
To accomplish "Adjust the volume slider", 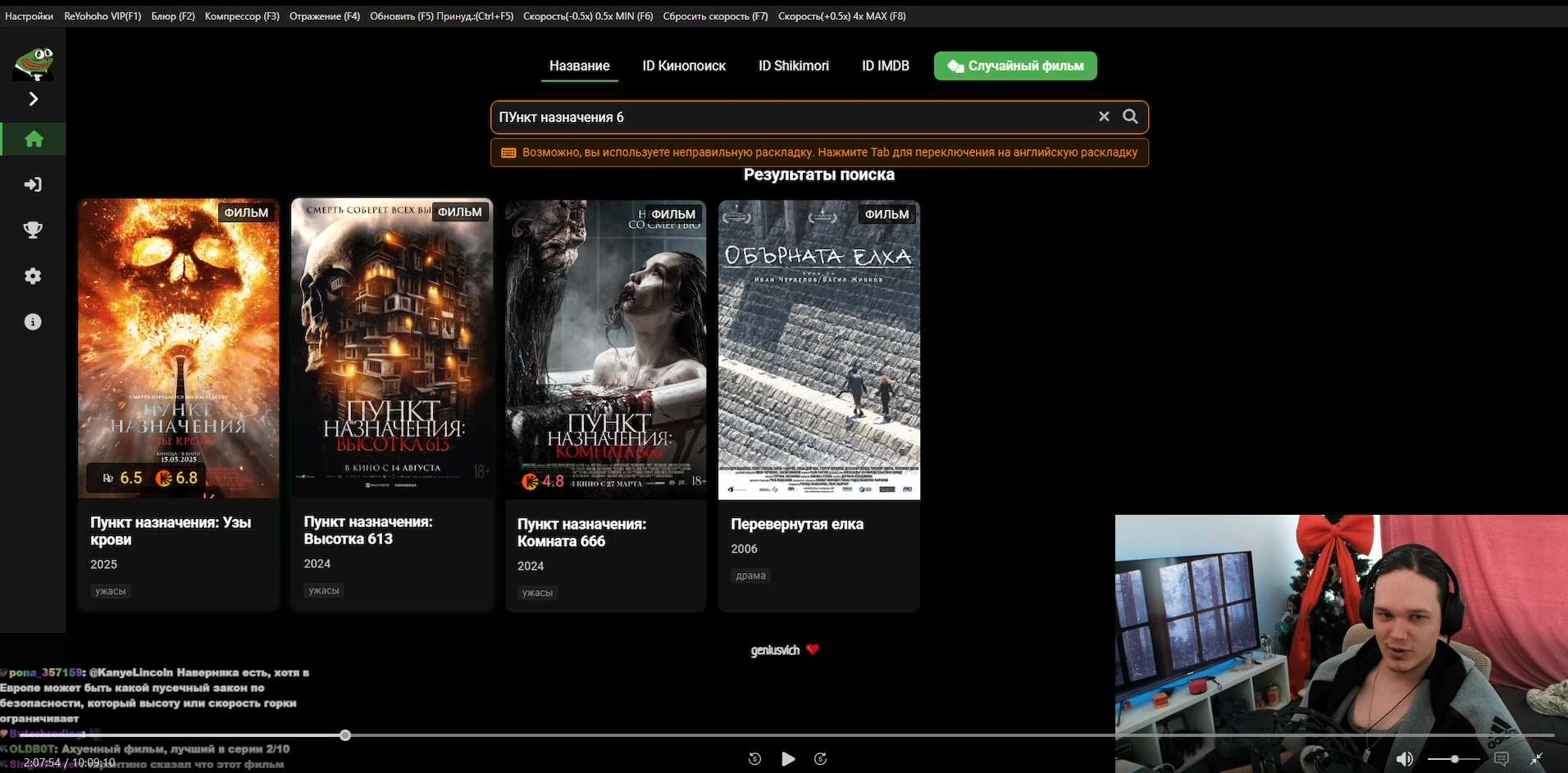I will (x=1454, y=759).
